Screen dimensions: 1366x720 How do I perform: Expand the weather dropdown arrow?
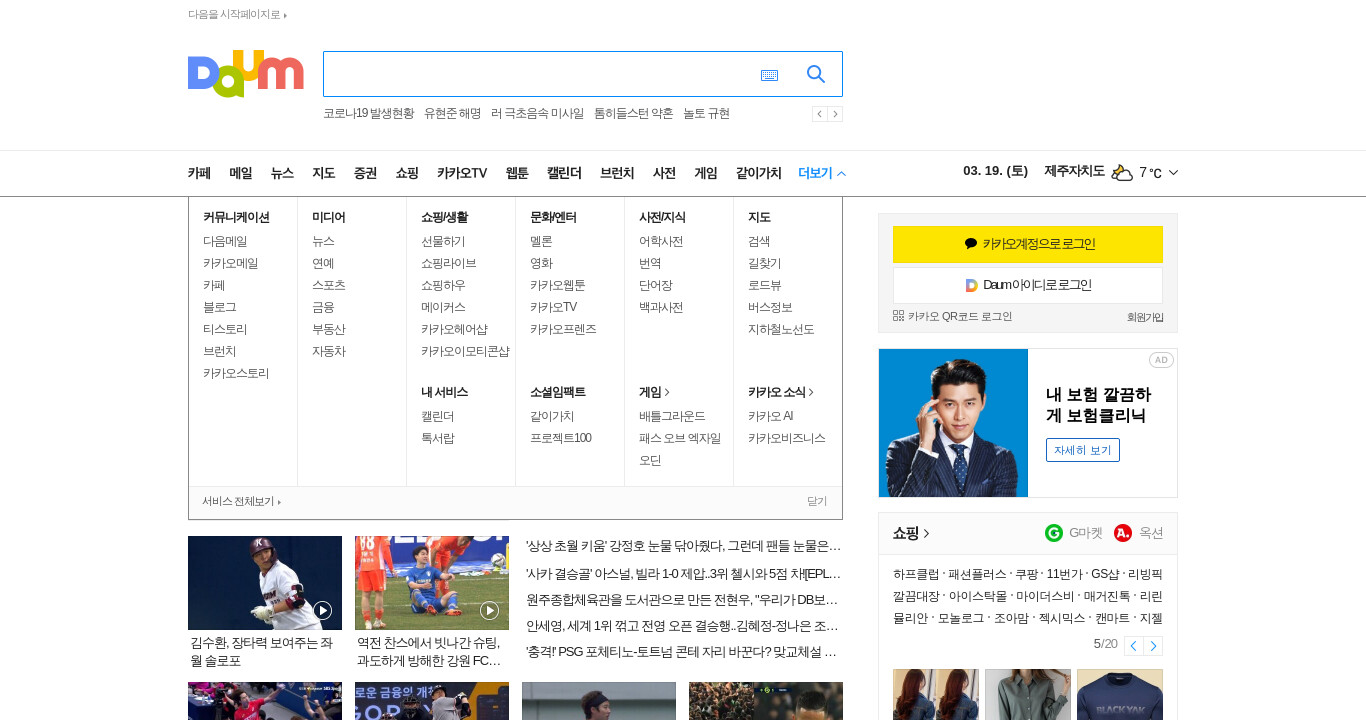1174,173
